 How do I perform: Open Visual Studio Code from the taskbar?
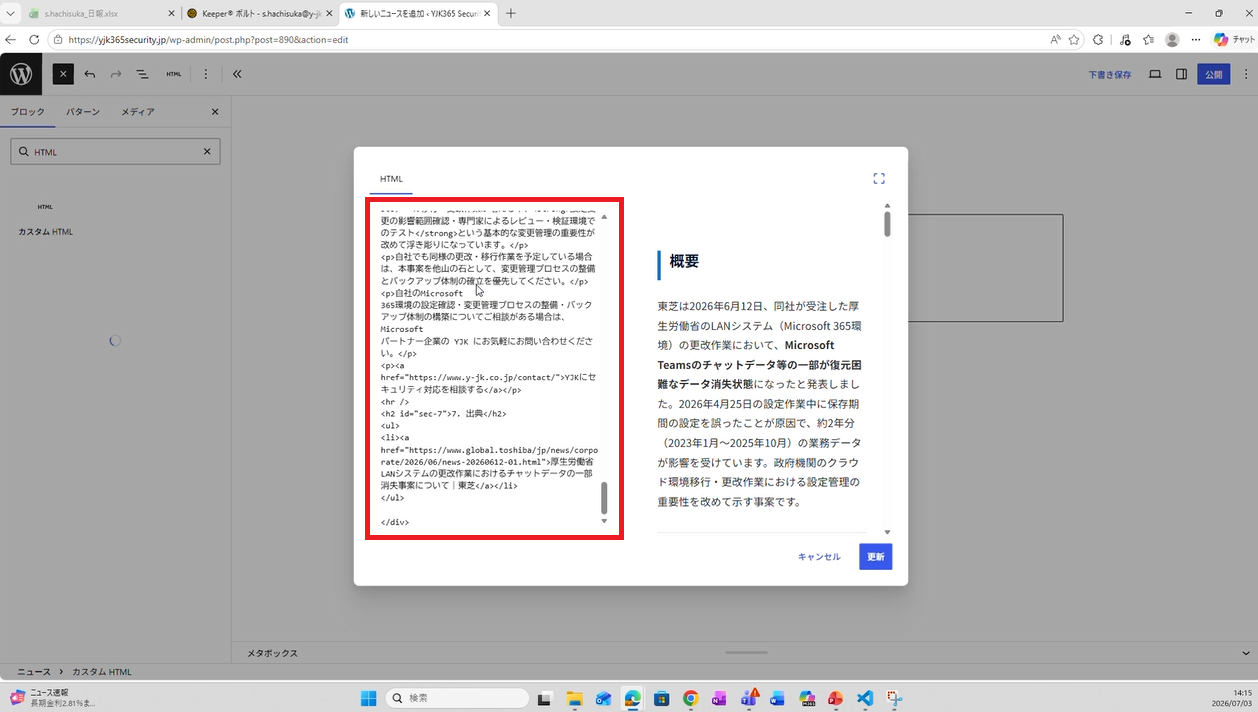[865, 698]
